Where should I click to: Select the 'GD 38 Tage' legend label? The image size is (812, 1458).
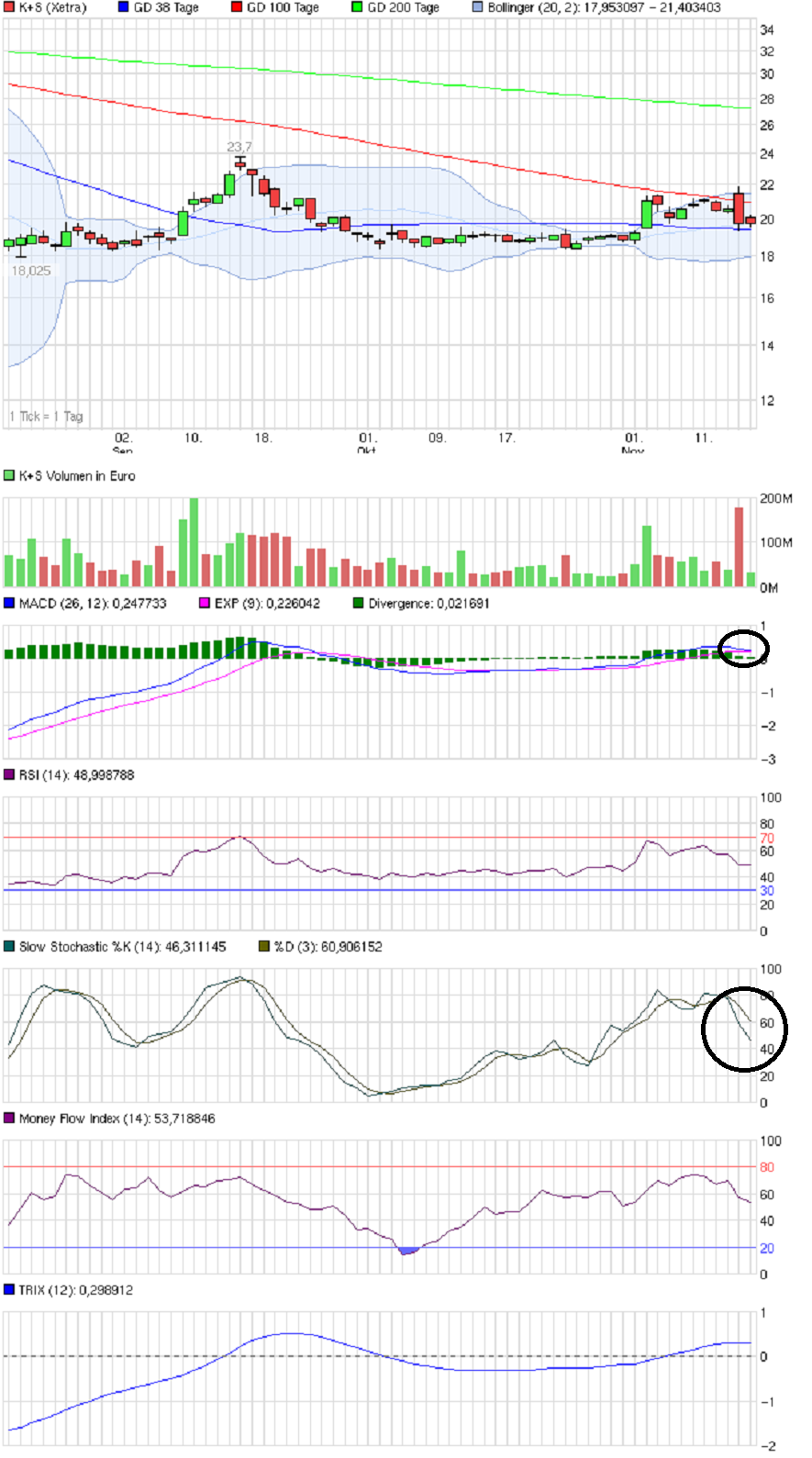click(166, 7)
